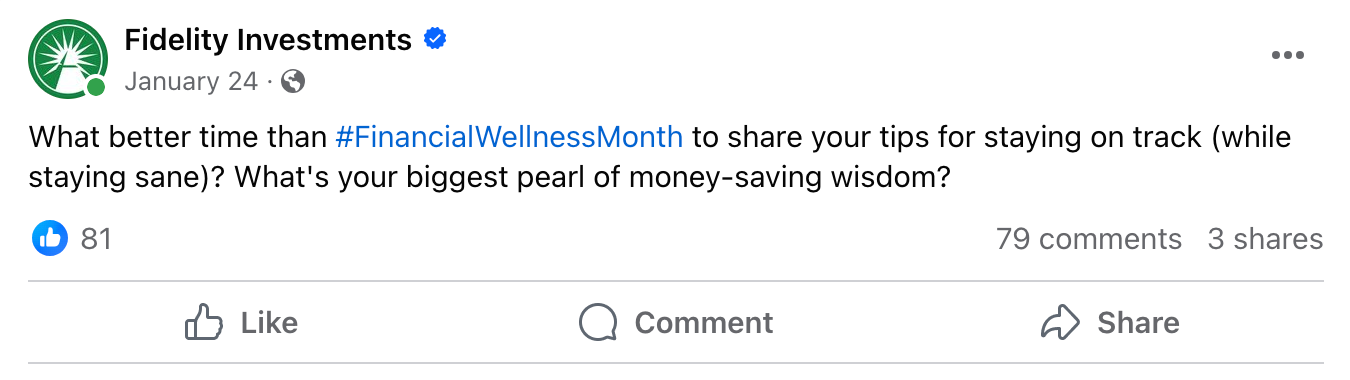This screenshot has height=380, width=1350.
Task: Click the globe public audience icon
Action: click(293, 81)
